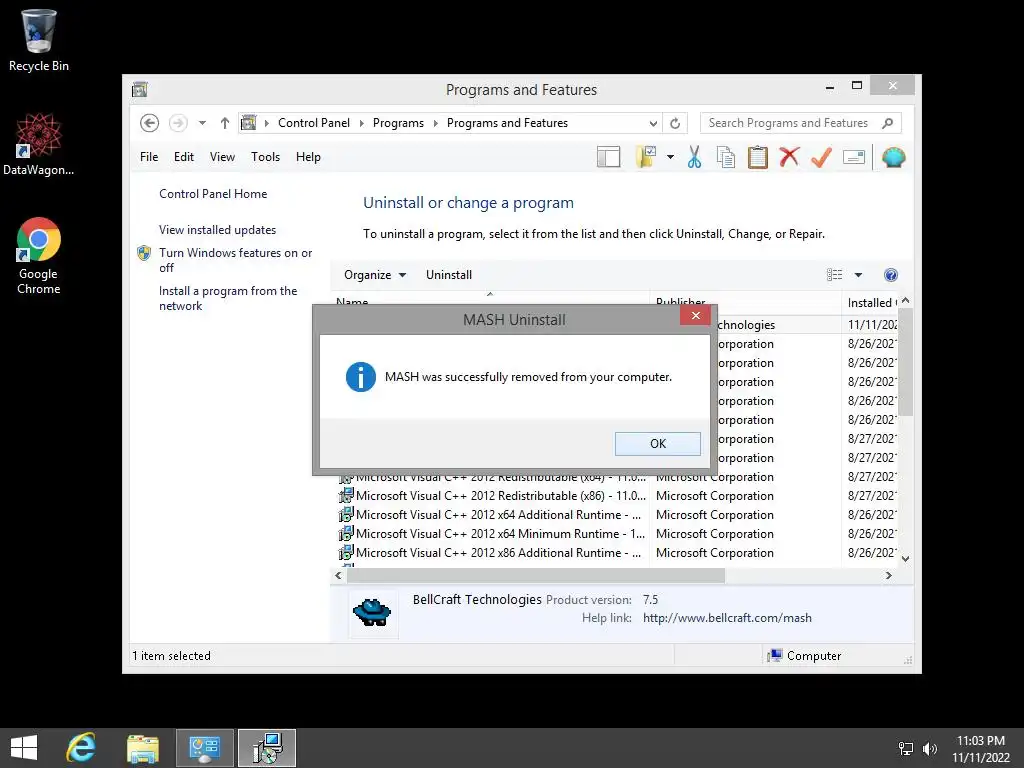Click the search magnifier icon
The height and width of the screenshot is (768, 1024).
pos(888,123)
